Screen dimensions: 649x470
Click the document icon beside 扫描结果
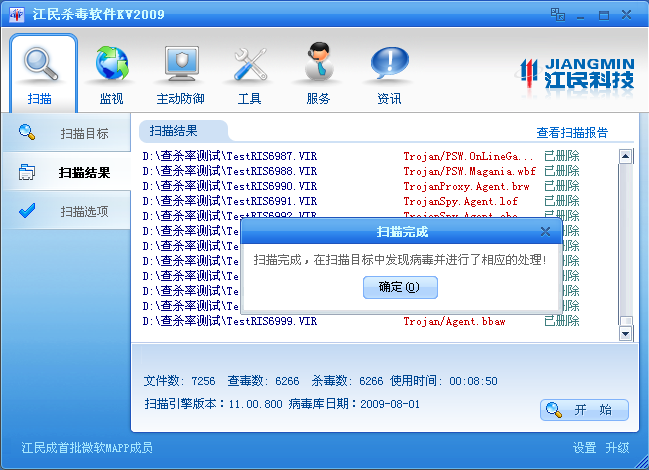(x=27, y=172)
